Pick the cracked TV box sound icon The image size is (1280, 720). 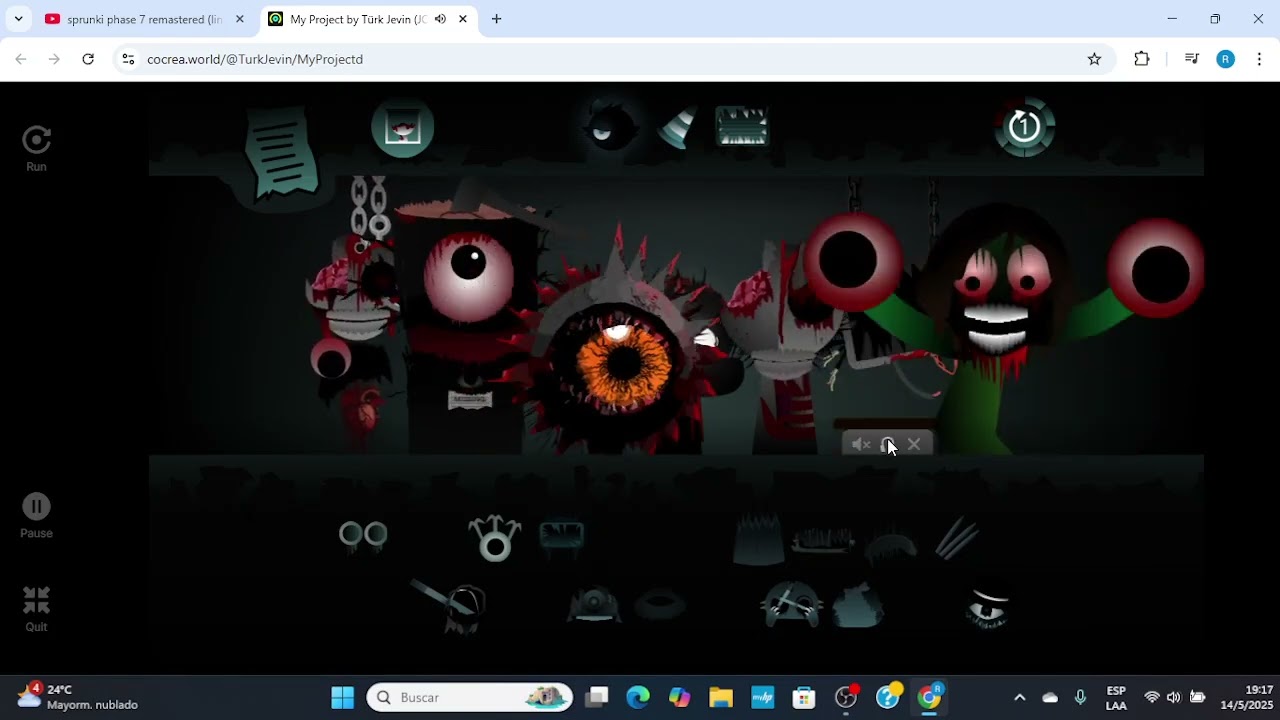point(562,536)
